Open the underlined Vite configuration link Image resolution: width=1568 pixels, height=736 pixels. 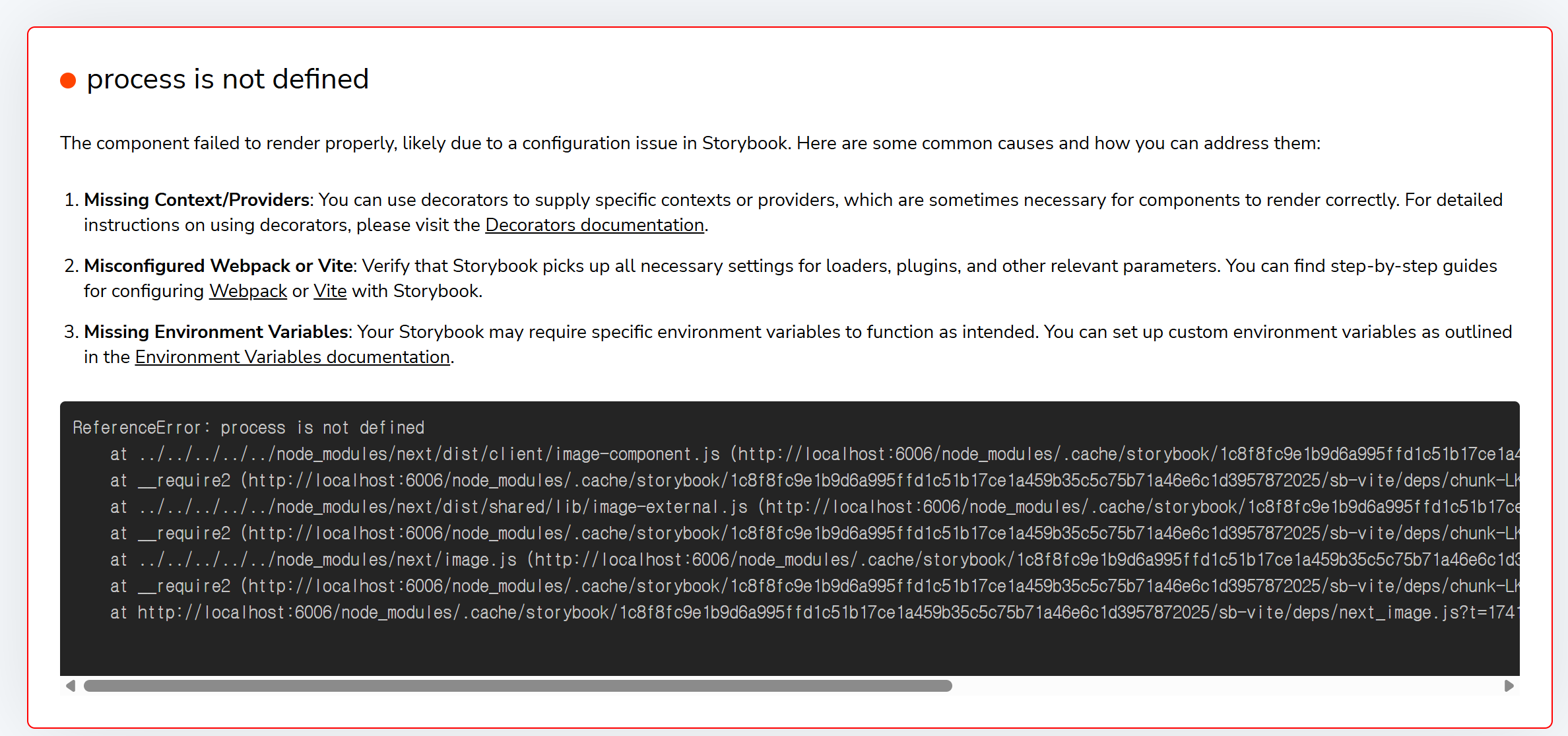[329, 291]
